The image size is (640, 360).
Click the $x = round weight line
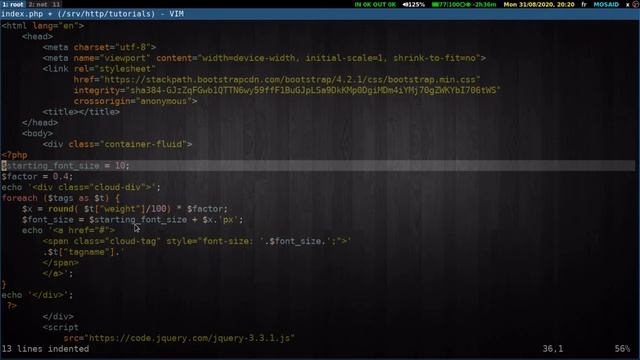[125, 209]
